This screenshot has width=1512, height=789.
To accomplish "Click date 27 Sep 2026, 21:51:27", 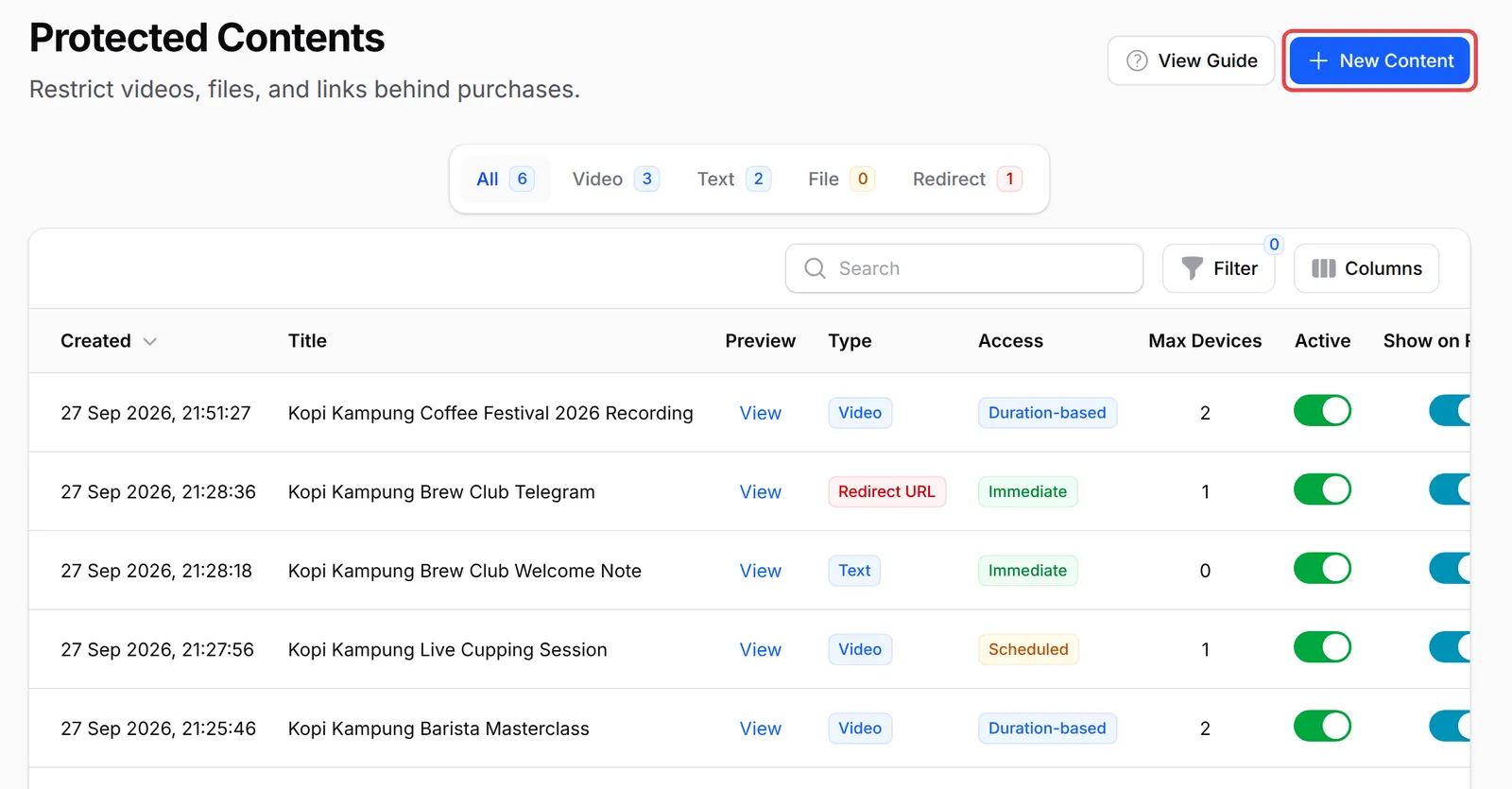I will coord(156,413).
